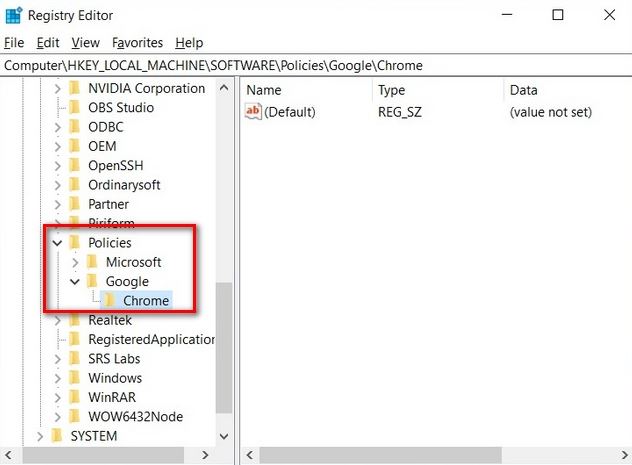
Task: Expand the WOW6432Node key
Action: pos(57,417)
